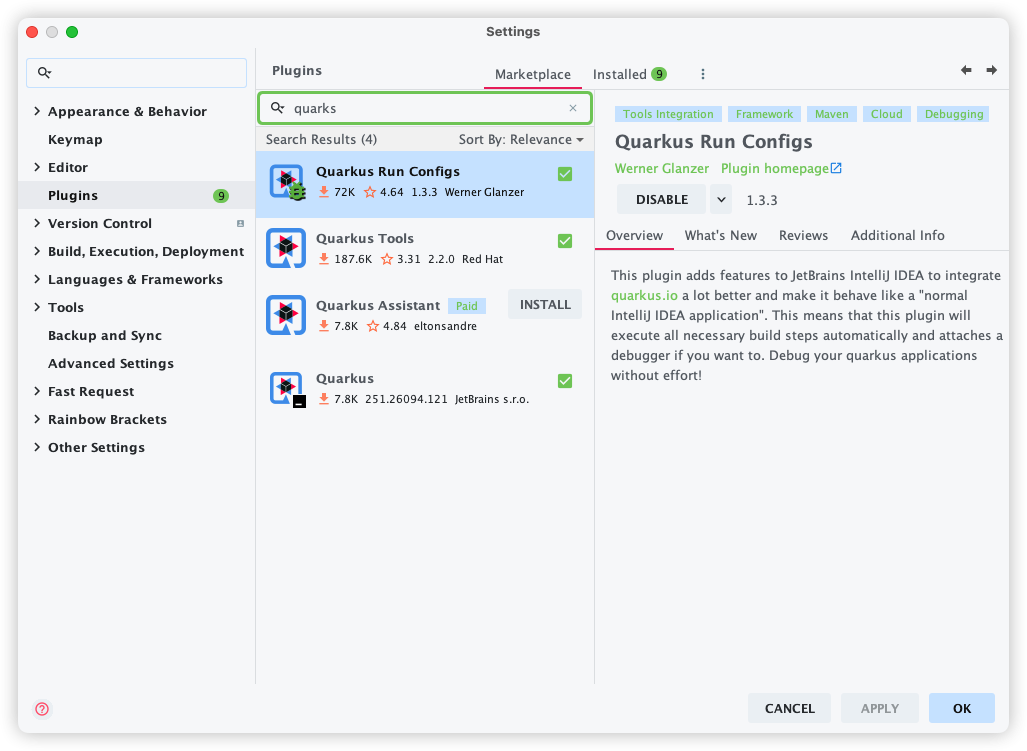Expand Build, Execution, Deployment node
Screen dimensions: 1027x751
tap(37, 251)
